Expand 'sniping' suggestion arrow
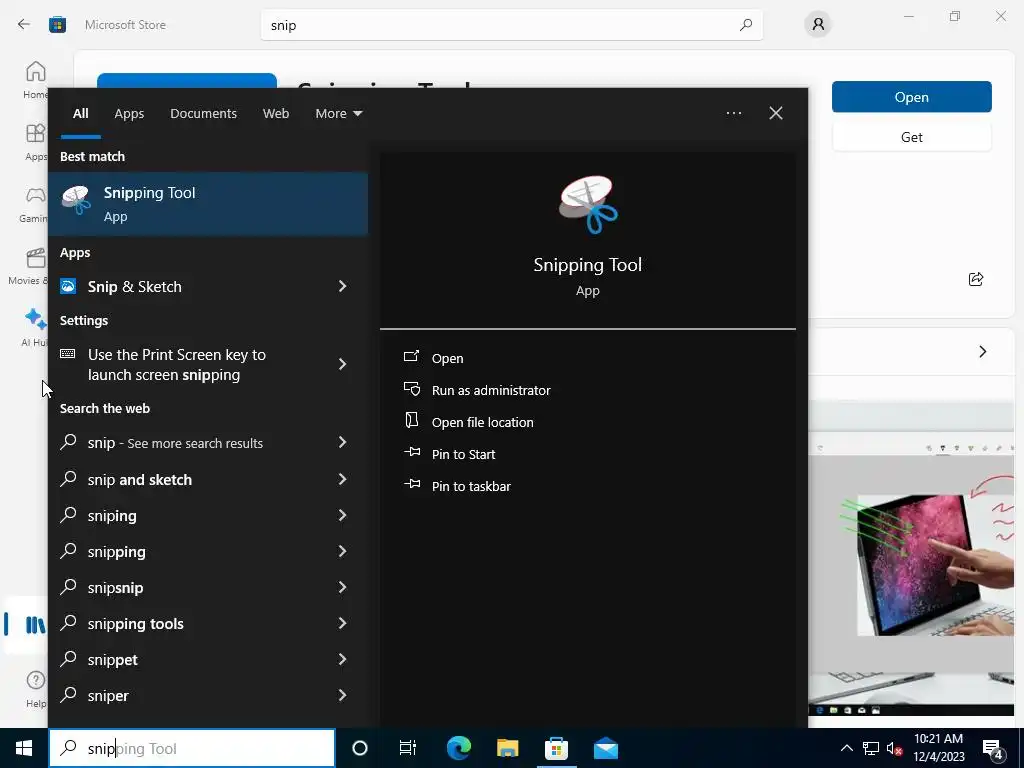This screenshot has width=1024, height=768. [x=342, y=515]
